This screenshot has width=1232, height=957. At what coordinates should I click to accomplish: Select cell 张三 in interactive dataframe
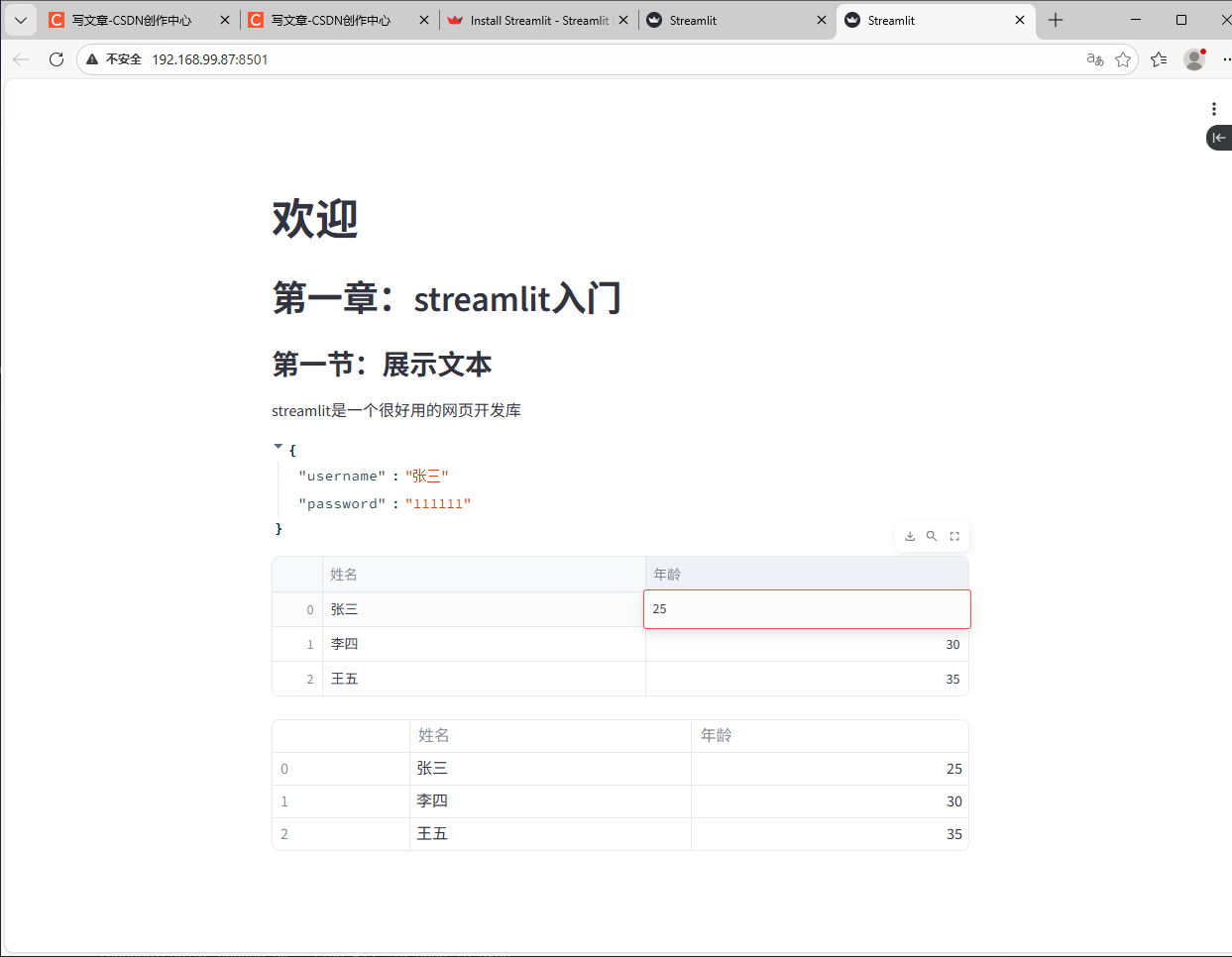[484, 609]
